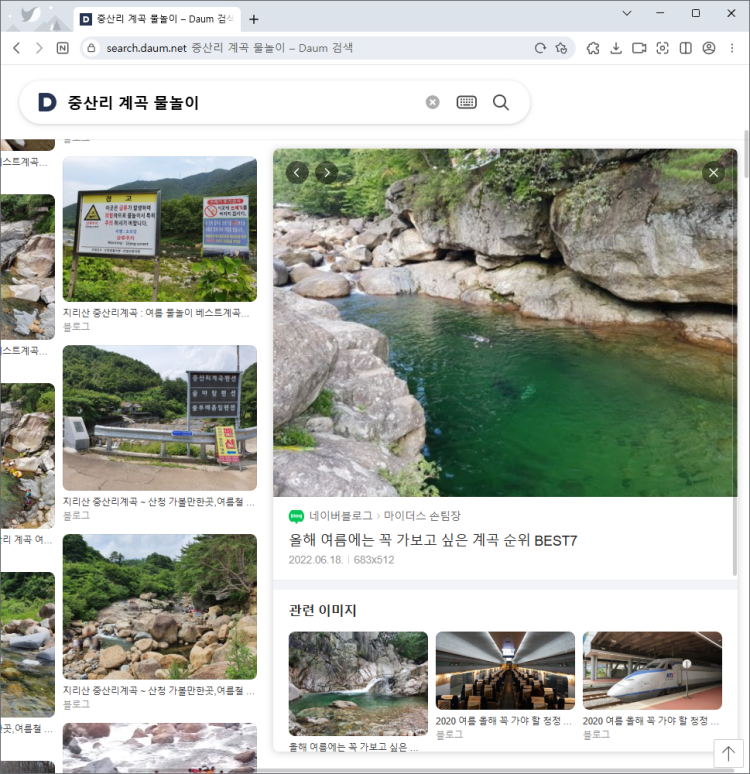Open the virtual keyboard input
750x774 pixels.
tap(467, 102)
